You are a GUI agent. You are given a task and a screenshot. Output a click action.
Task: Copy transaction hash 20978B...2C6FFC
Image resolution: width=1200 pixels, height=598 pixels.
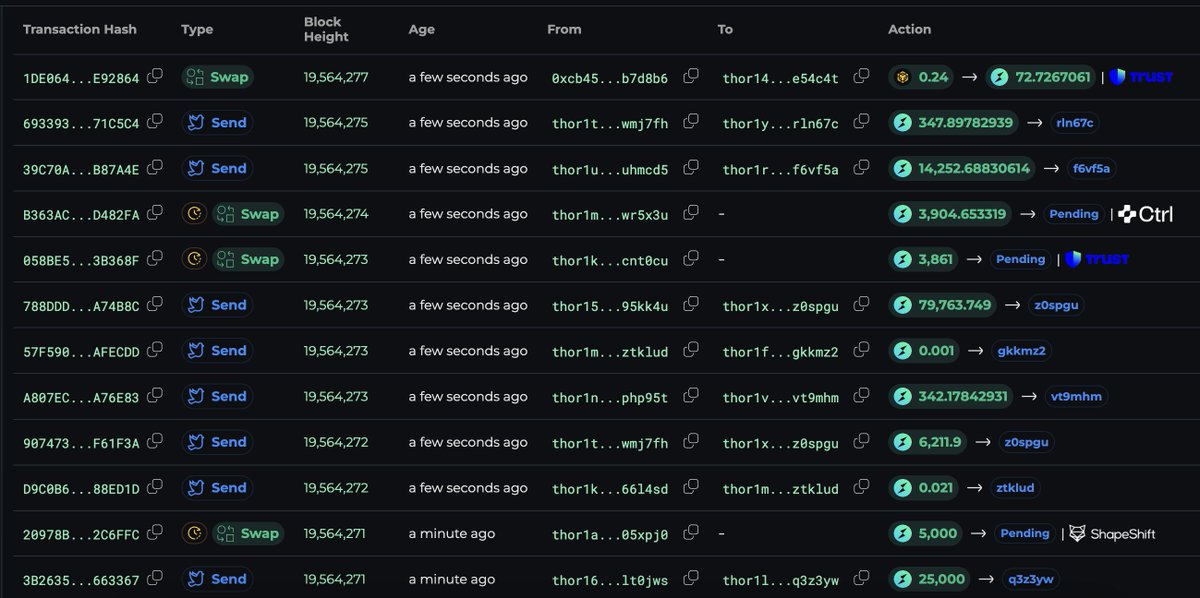[x=155, y=533]
